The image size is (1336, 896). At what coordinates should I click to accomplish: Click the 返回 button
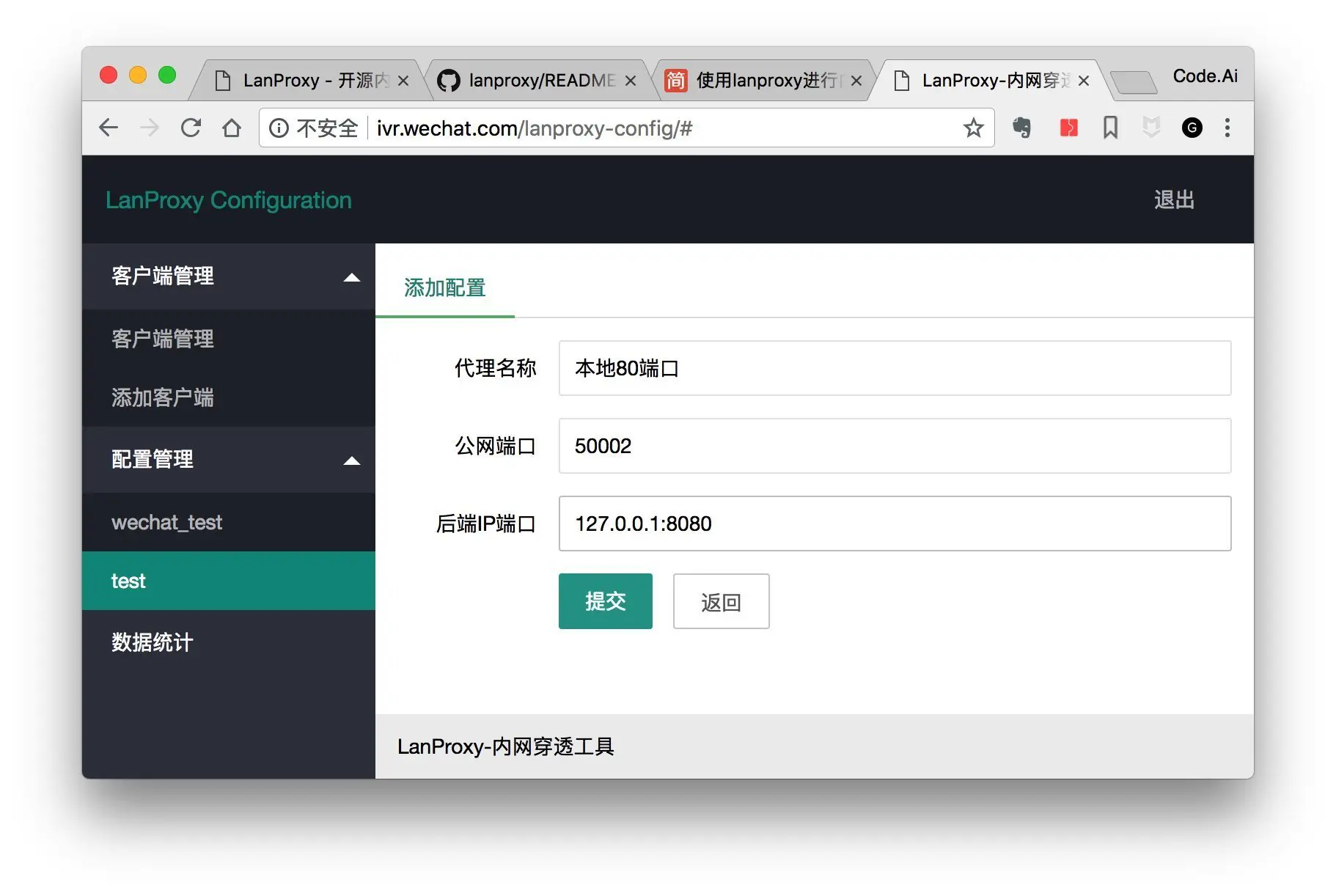pyautogui.click(x=721, y=601)
